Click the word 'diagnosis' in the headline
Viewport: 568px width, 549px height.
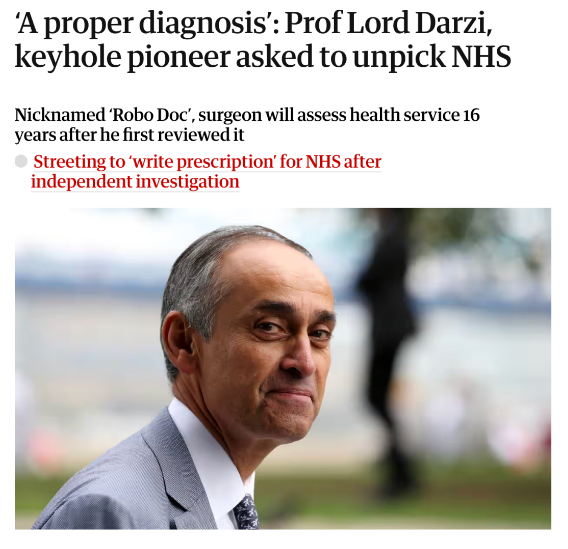(202, 25)
